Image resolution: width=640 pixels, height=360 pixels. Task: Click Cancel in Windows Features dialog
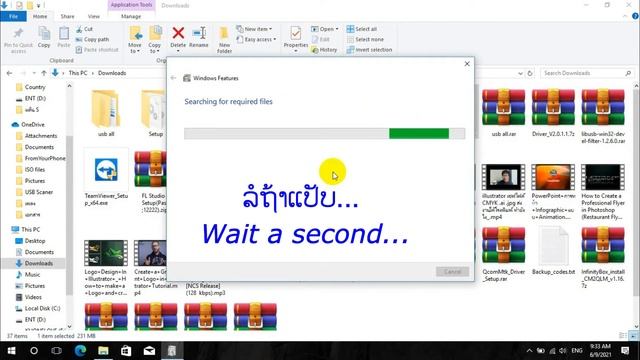452,271
